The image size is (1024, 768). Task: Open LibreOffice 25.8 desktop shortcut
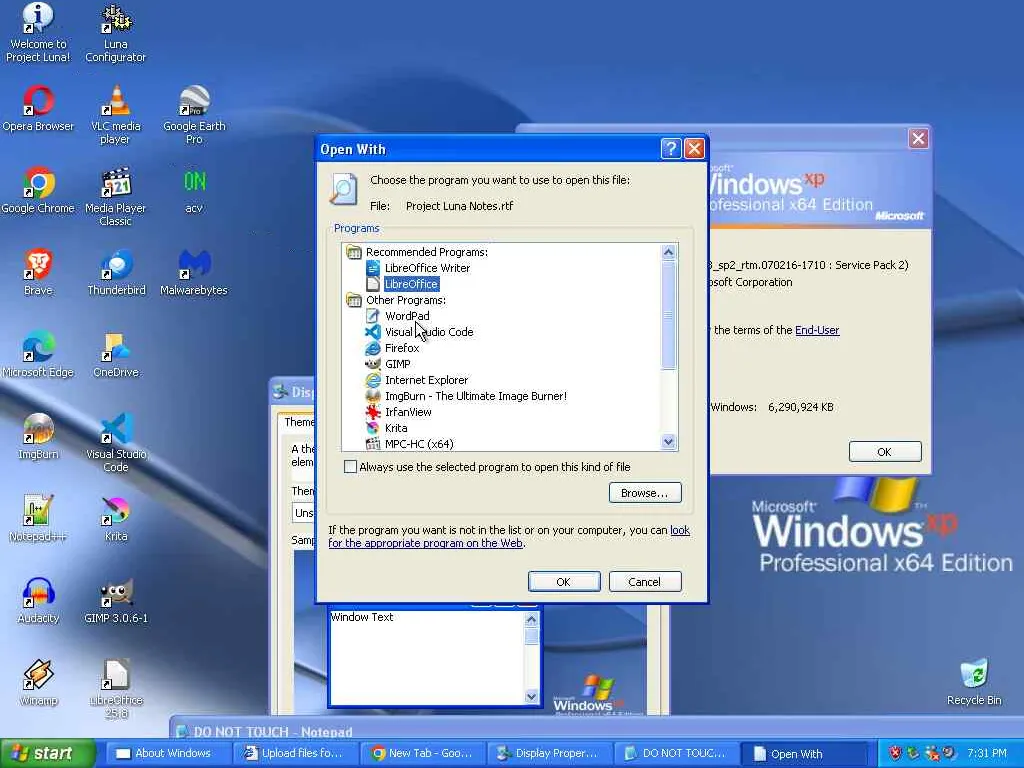[x=116, y=689]
